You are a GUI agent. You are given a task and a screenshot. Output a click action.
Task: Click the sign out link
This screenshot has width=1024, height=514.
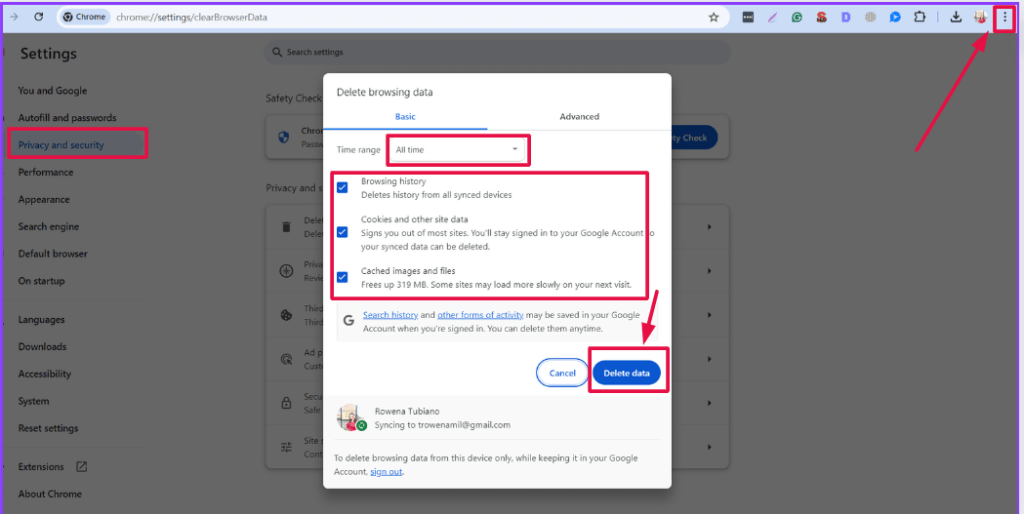pyautogui.click(x=386, y=472)
